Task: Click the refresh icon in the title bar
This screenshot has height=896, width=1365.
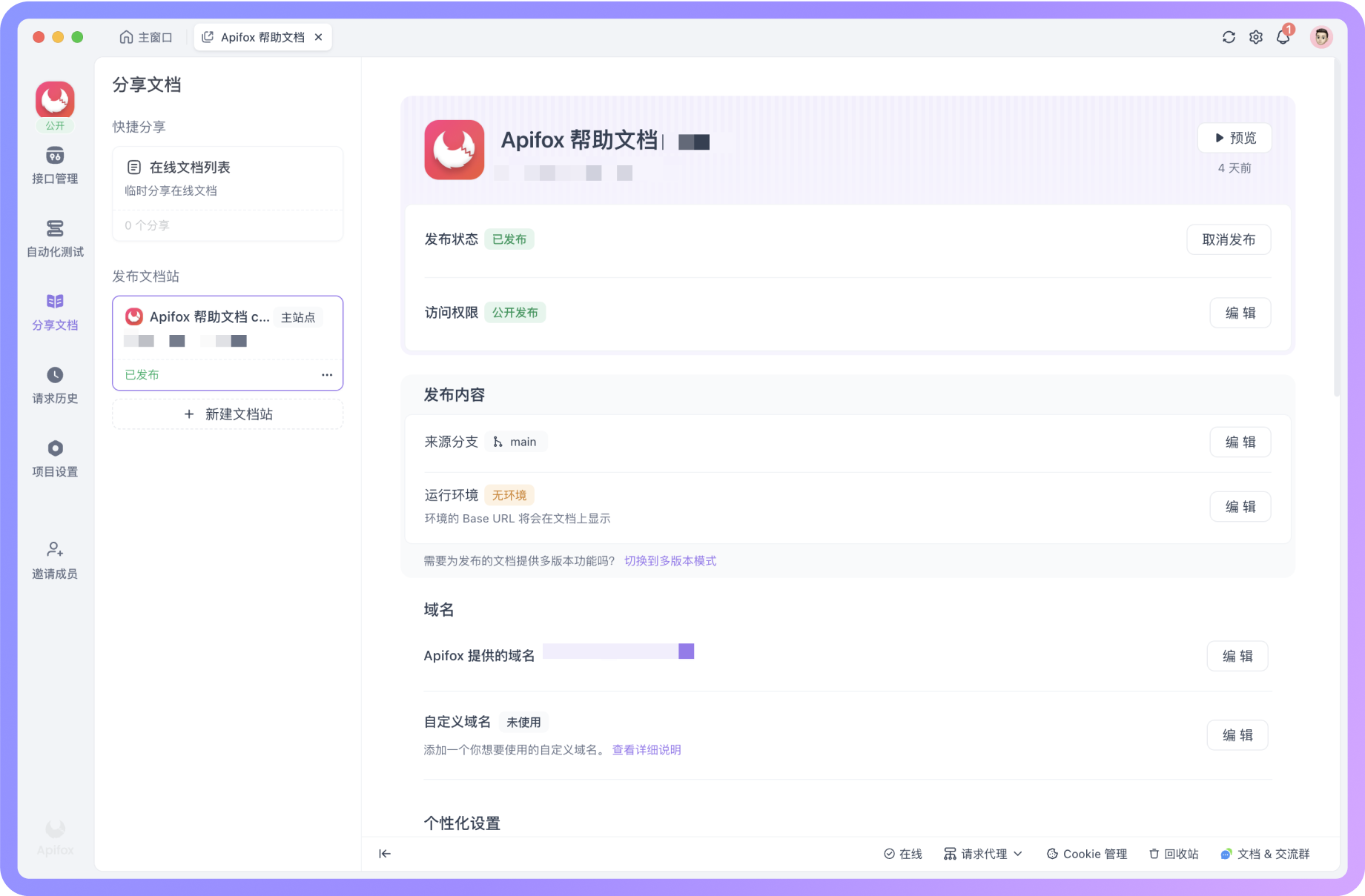Action: tap(1229, 37)
